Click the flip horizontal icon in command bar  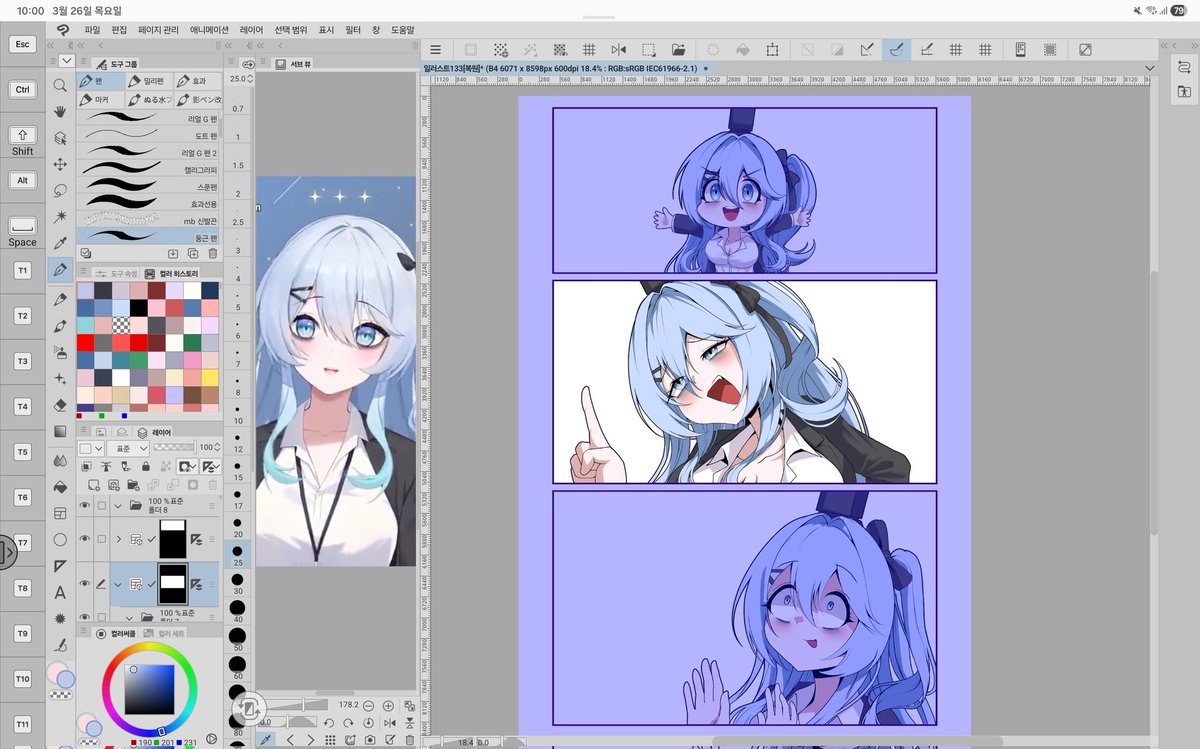619,49
